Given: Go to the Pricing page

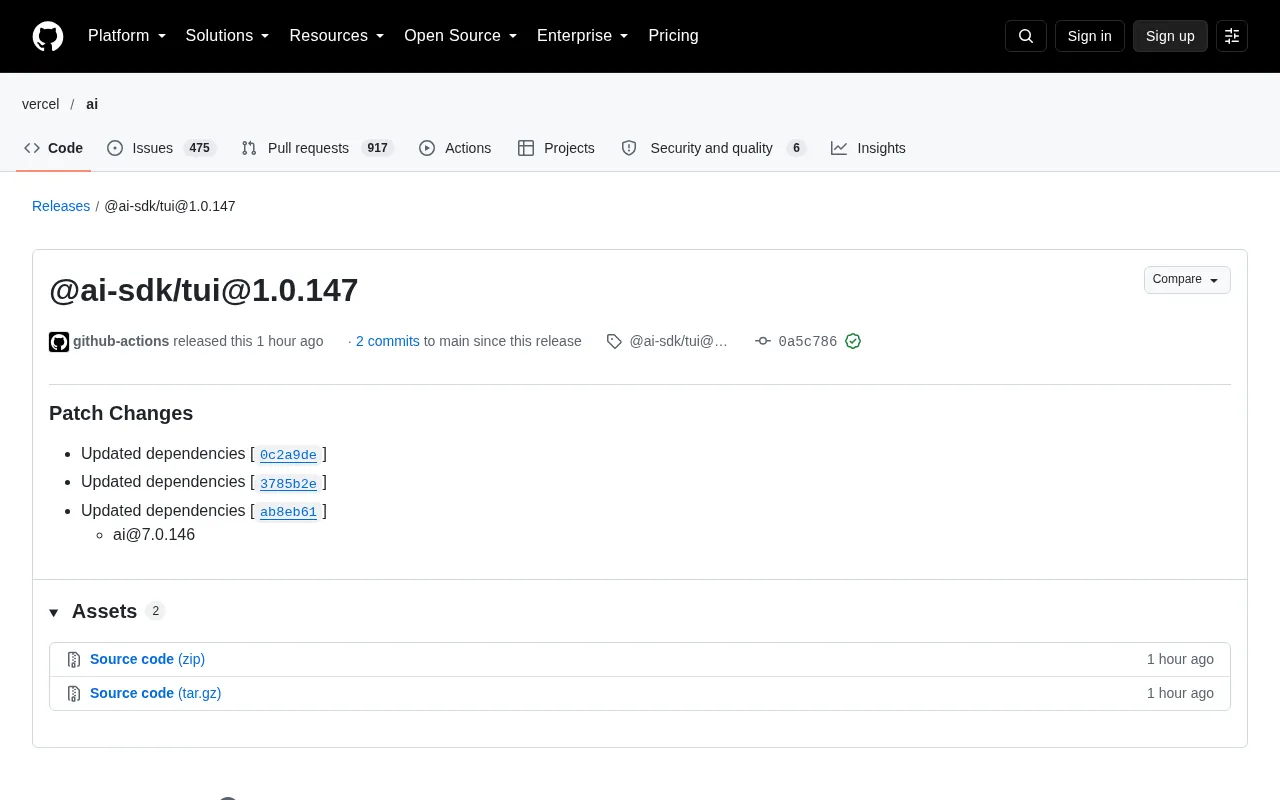Looking at the screenshot, I should 673,36.
